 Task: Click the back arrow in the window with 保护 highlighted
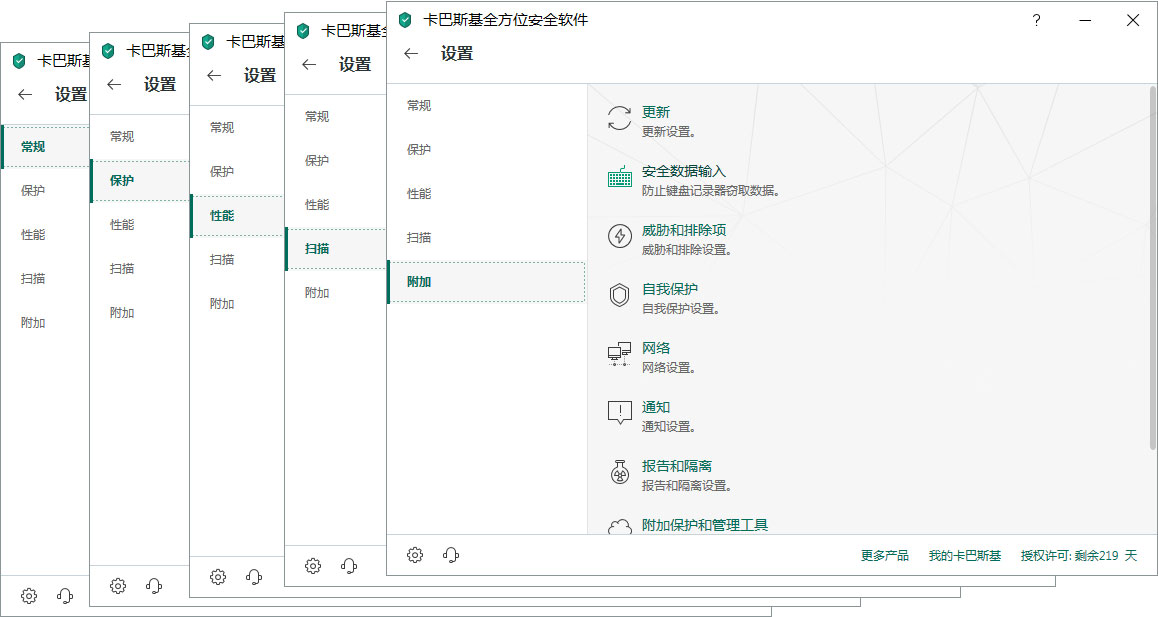pos(114,84)
